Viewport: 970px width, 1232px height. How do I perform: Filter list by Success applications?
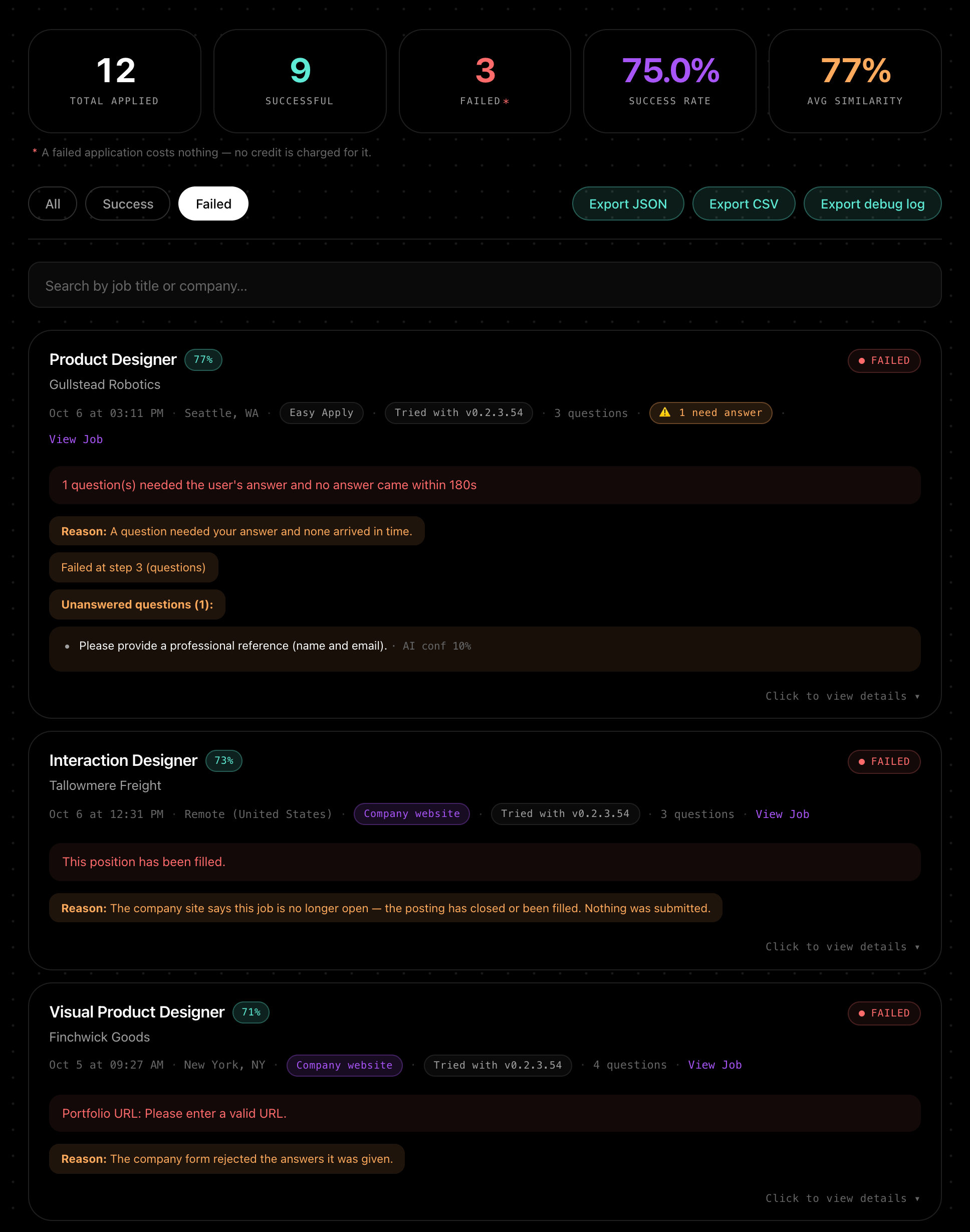click(x=128, y=203)
